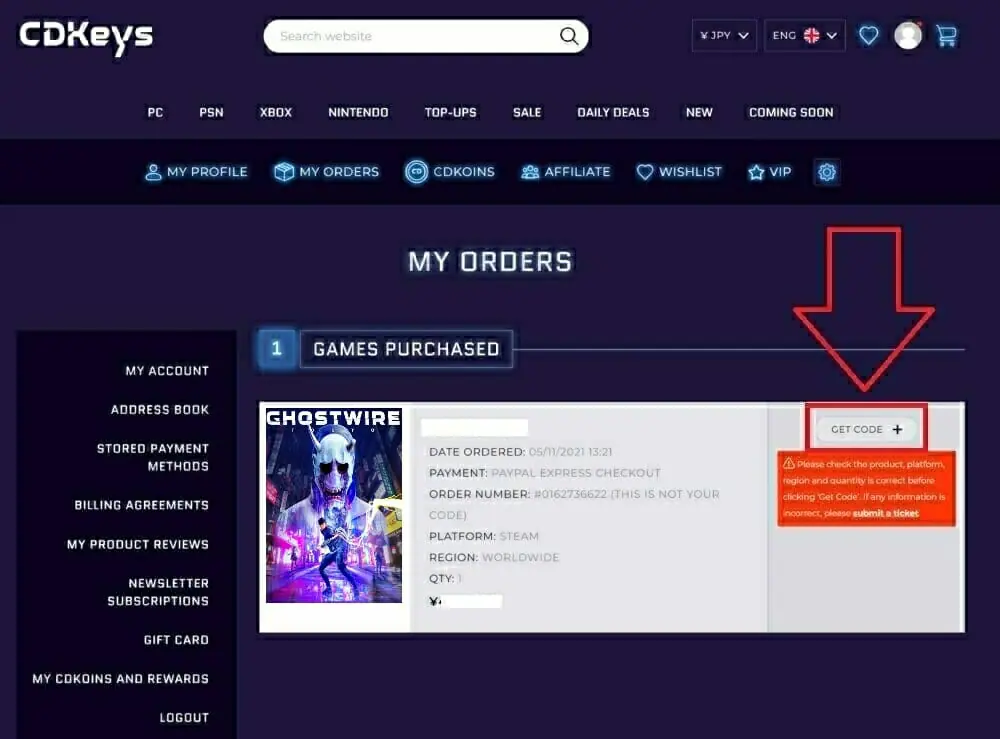Click the Search website input field
This screenshot has height=739, width=1000.
point(411,36)
